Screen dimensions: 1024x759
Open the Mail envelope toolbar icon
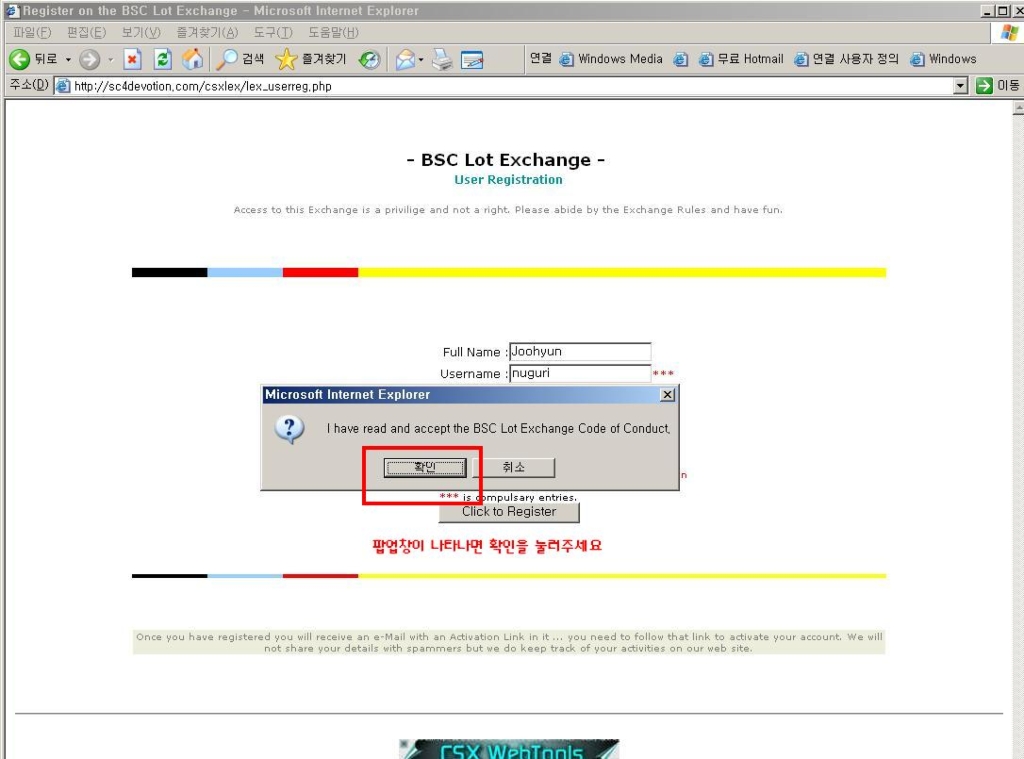tap(406, 59)
